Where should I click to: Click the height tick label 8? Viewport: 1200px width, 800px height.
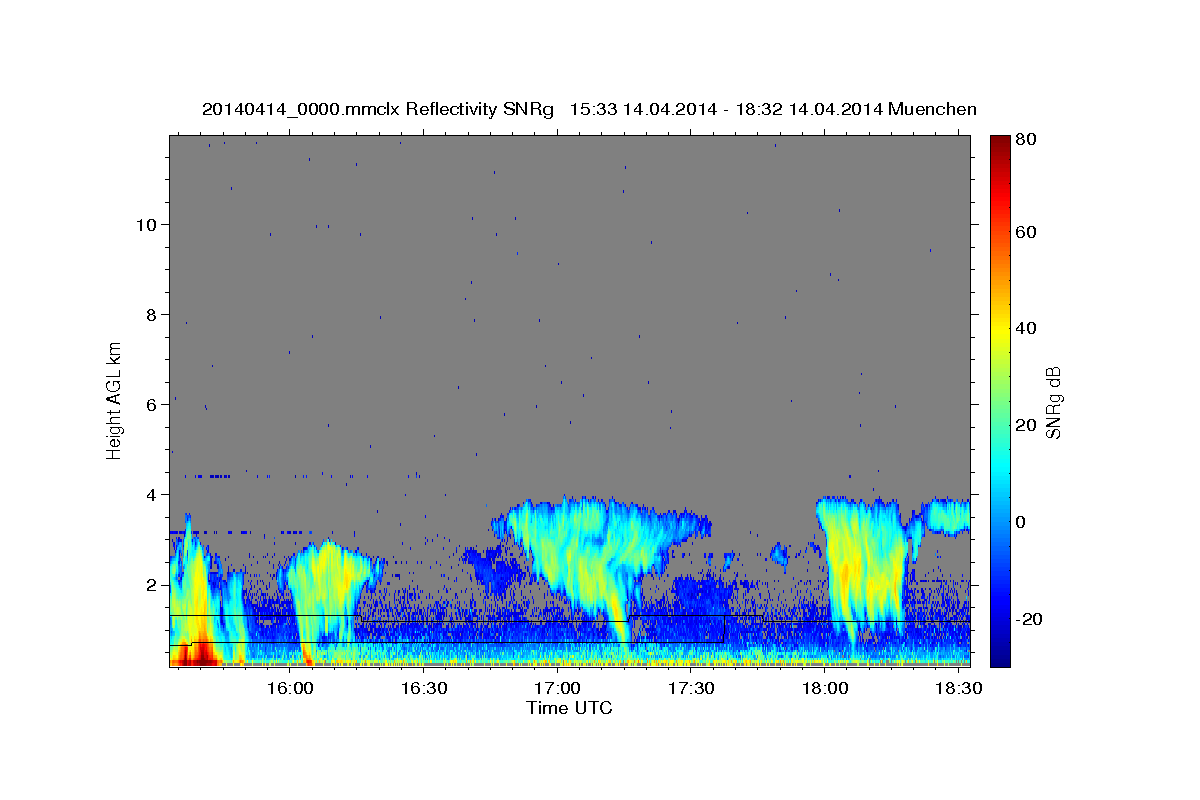click(x=151, y=315)
